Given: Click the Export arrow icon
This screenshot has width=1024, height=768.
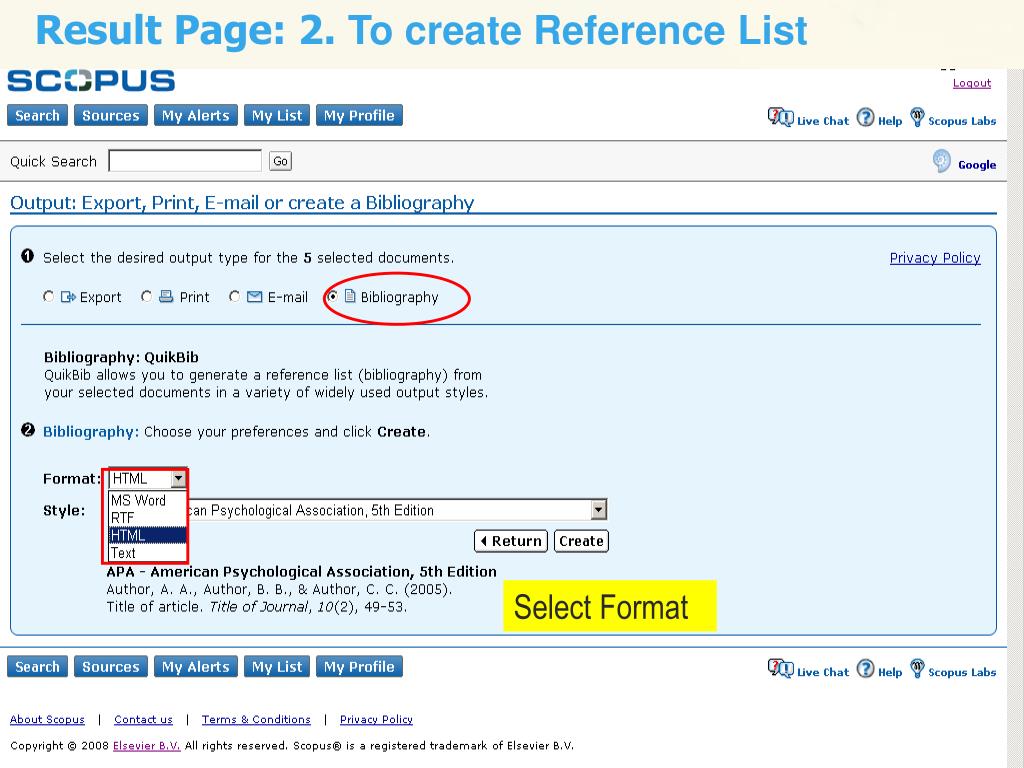Looking at the screenshot, I should [68, 297].
